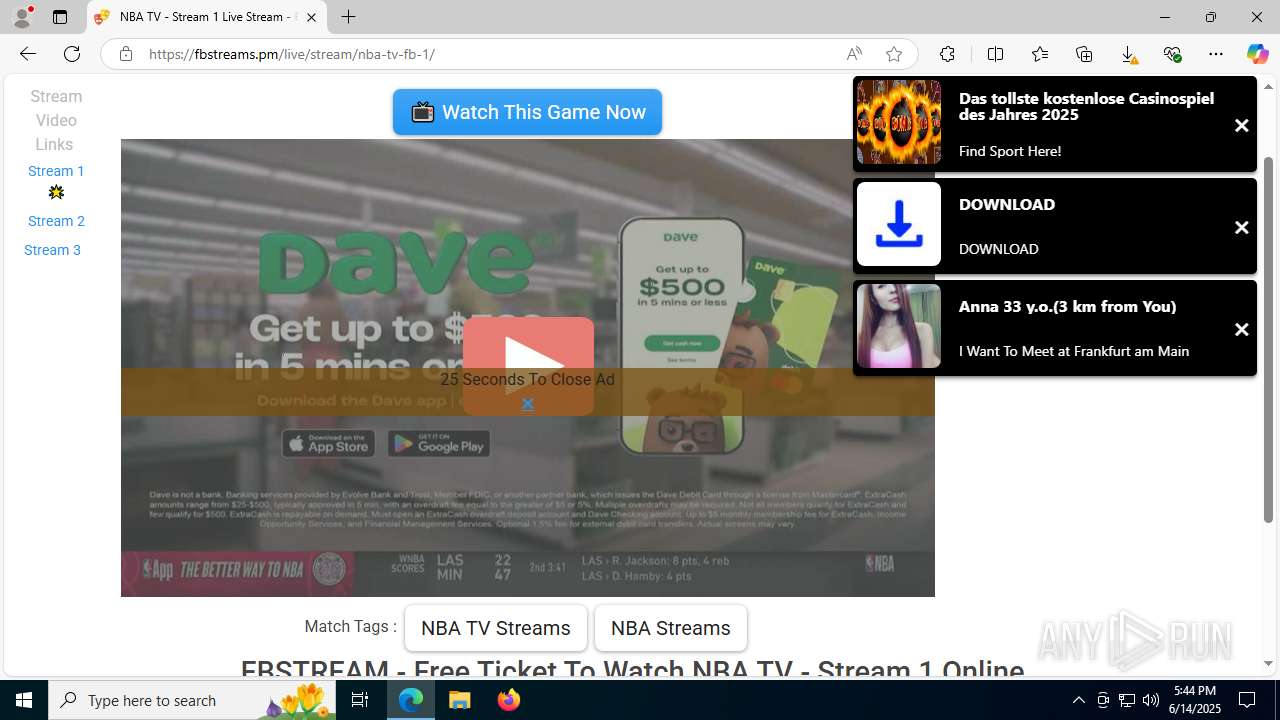Show hidden system tray icons
This screenshot has height=720, width=1280.
coord(1078,700)
